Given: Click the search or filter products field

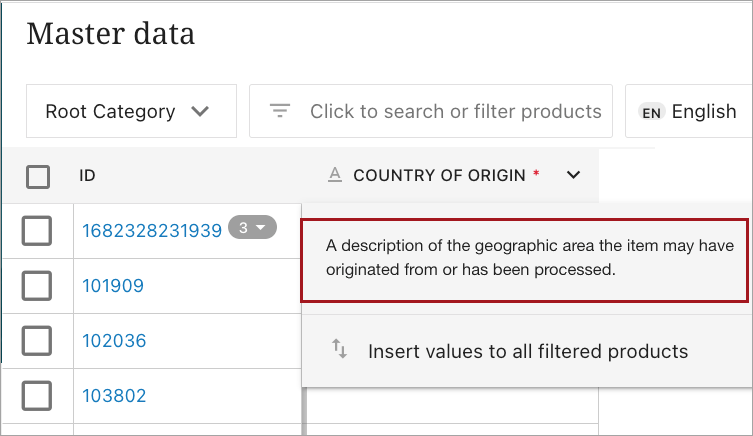Looking at the screenshot, I should pyautogui.click(x=455, y=111).
